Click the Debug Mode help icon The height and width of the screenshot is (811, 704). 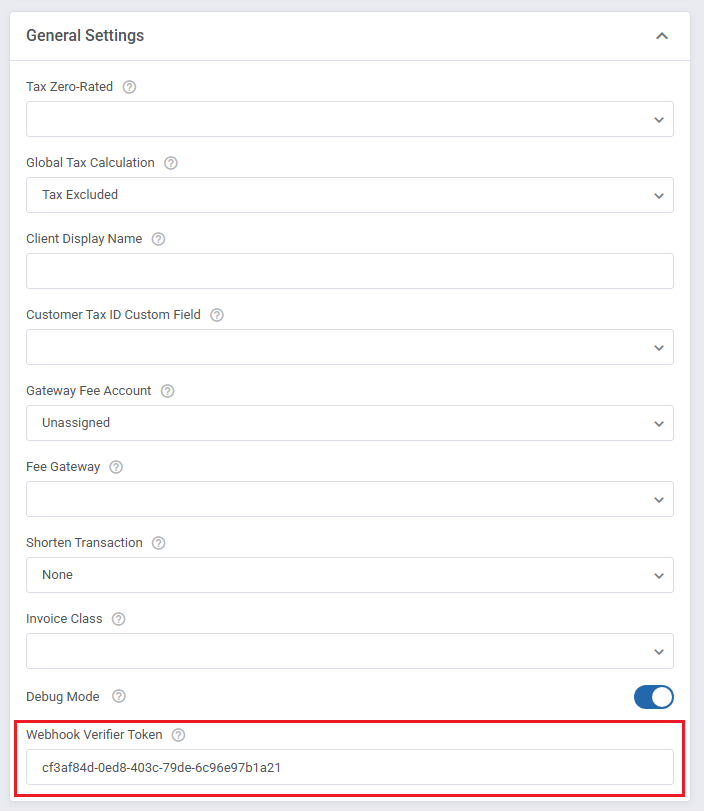pyautogui.click(x=119, y=696)
